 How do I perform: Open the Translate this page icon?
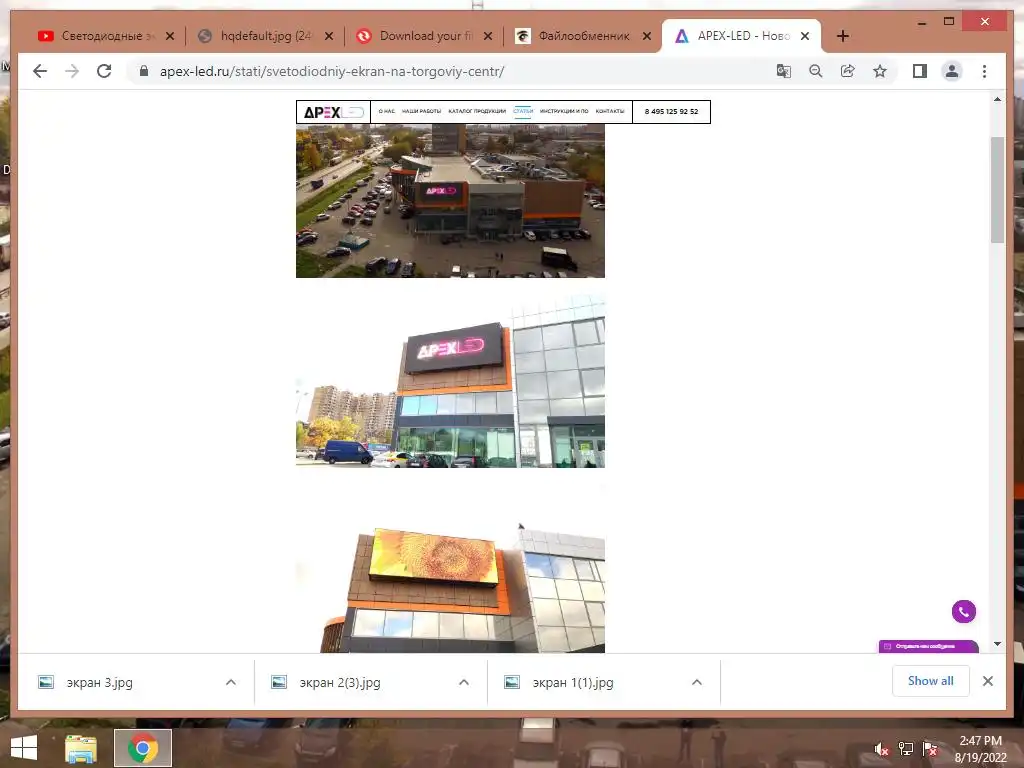784,71
